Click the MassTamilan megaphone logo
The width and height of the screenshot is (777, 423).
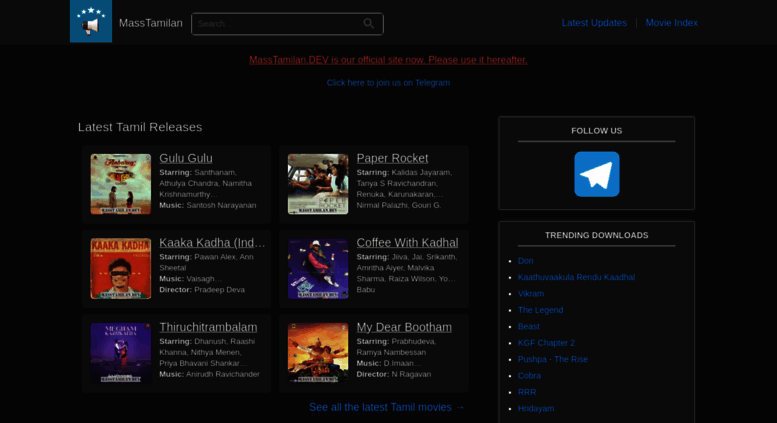pos(91,22)
